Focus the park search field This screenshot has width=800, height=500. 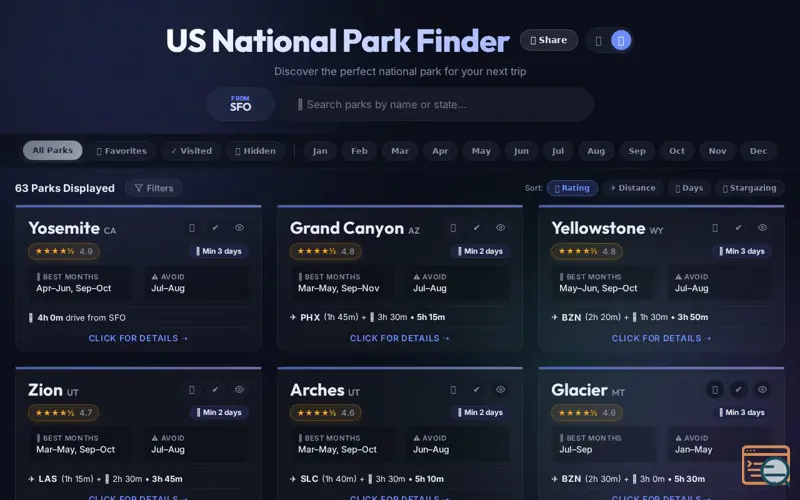[439, 105]
